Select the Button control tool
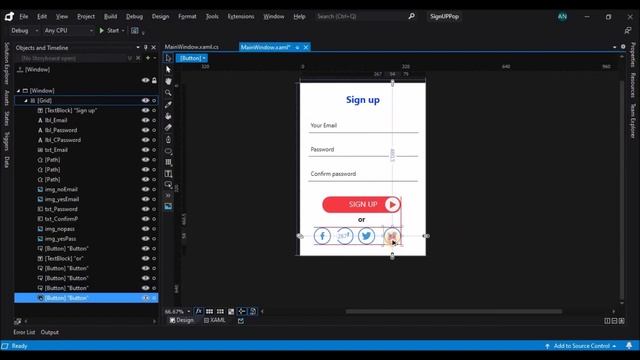 (168, 184)
